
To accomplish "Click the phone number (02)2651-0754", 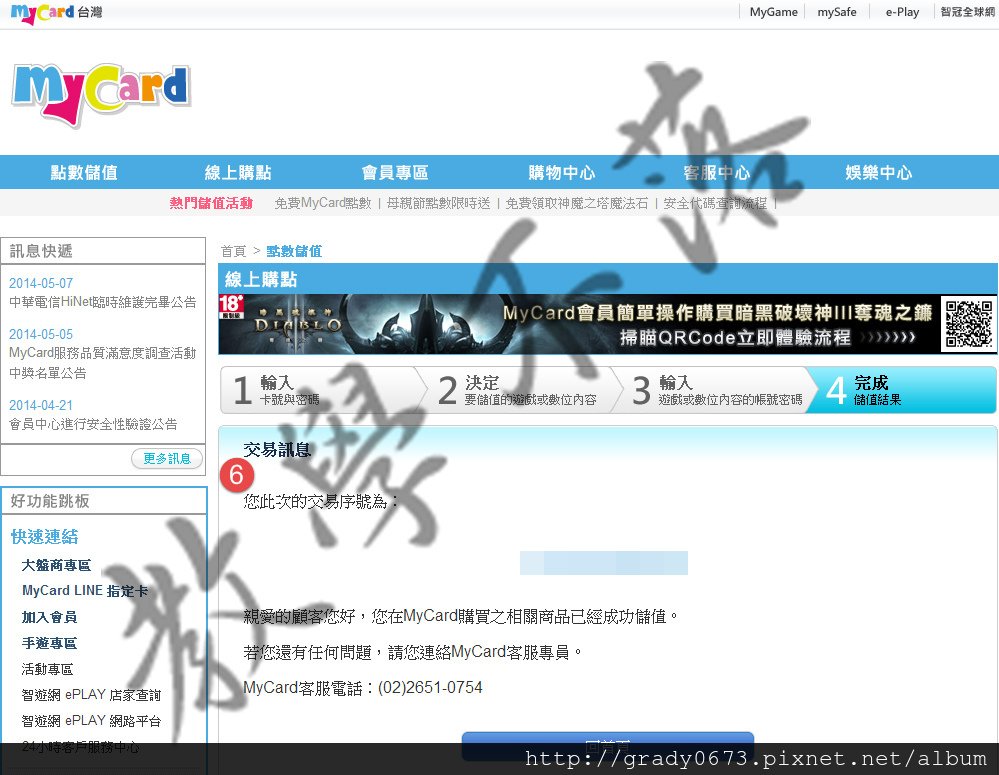I will [x=430, y=688].
